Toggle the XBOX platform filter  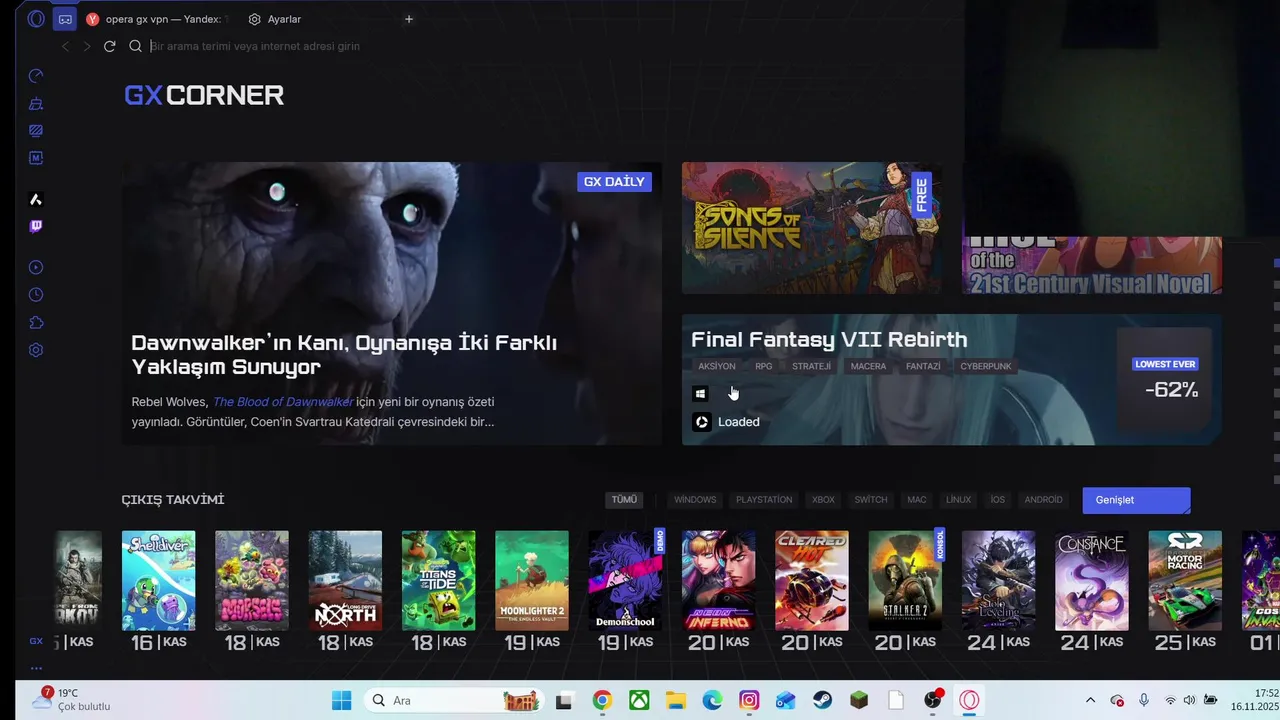click(x=823, y=500)
